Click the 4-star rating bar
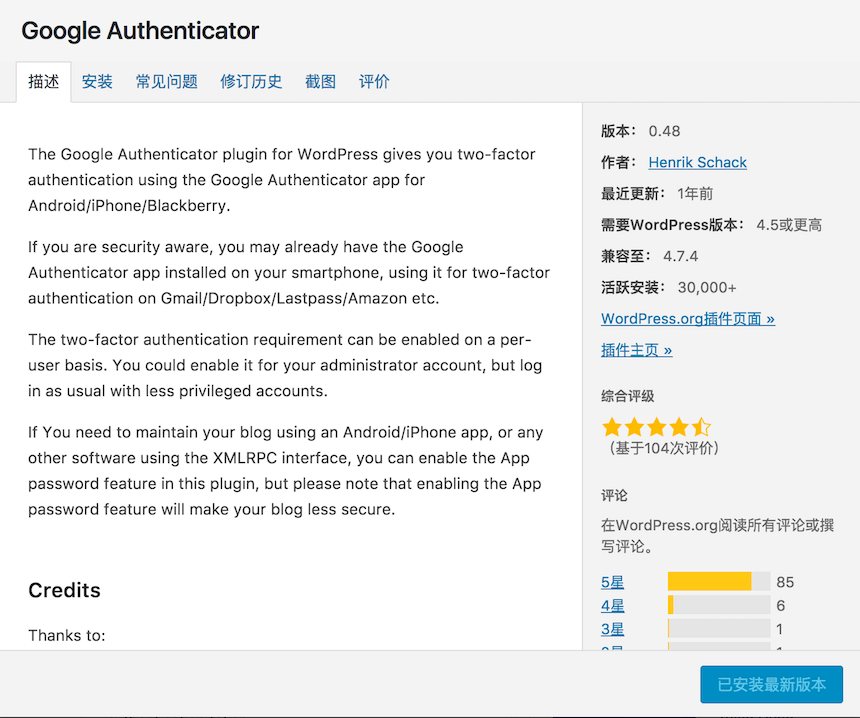 pos(718,605)
